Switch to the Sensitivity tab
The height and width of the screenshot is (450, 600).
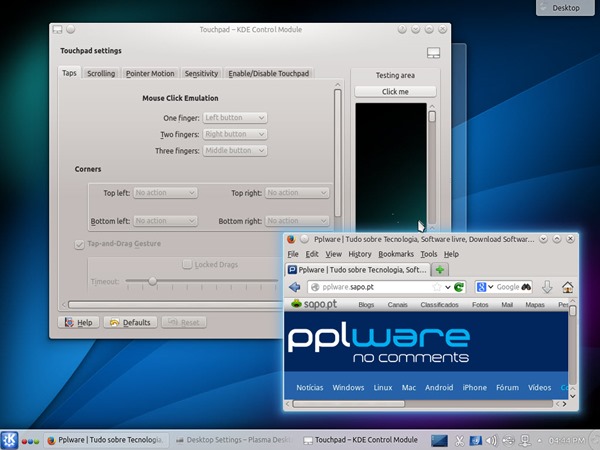click(201, 73)
